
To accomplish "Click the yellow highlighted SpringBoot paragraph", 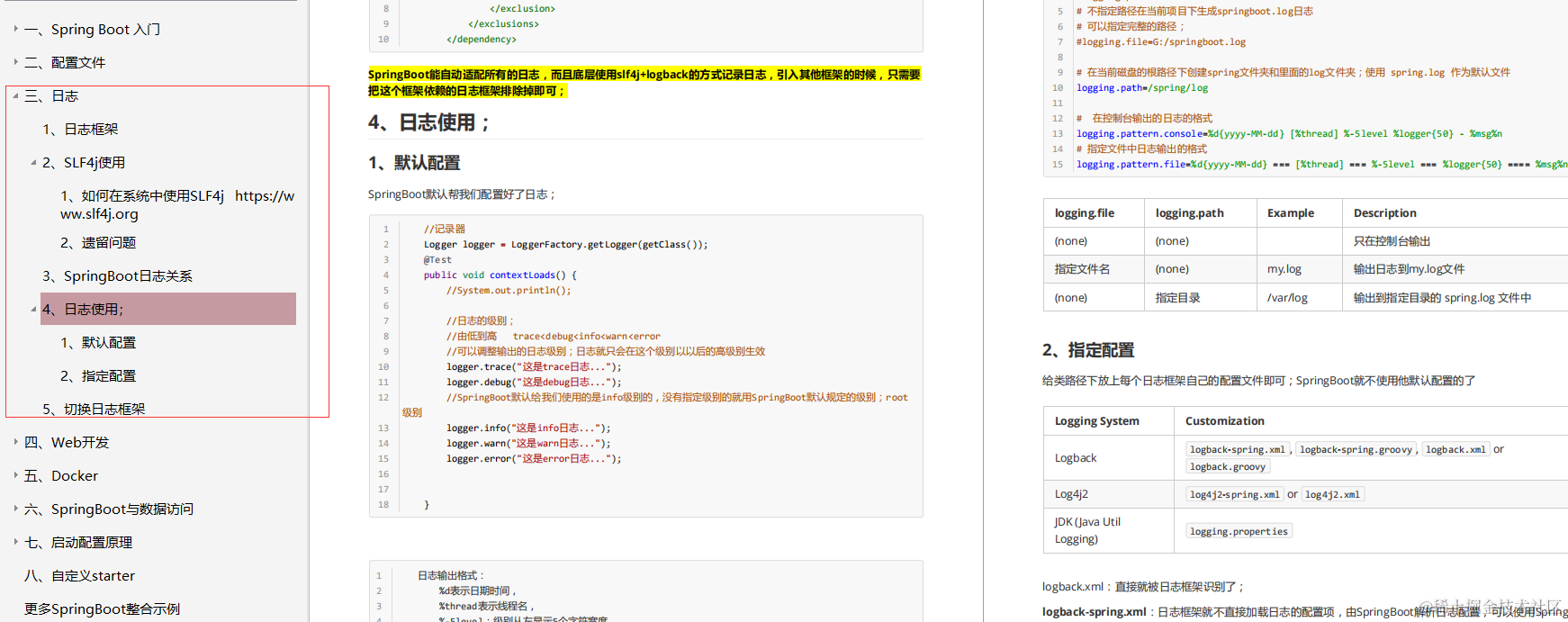I will point(644,83).
